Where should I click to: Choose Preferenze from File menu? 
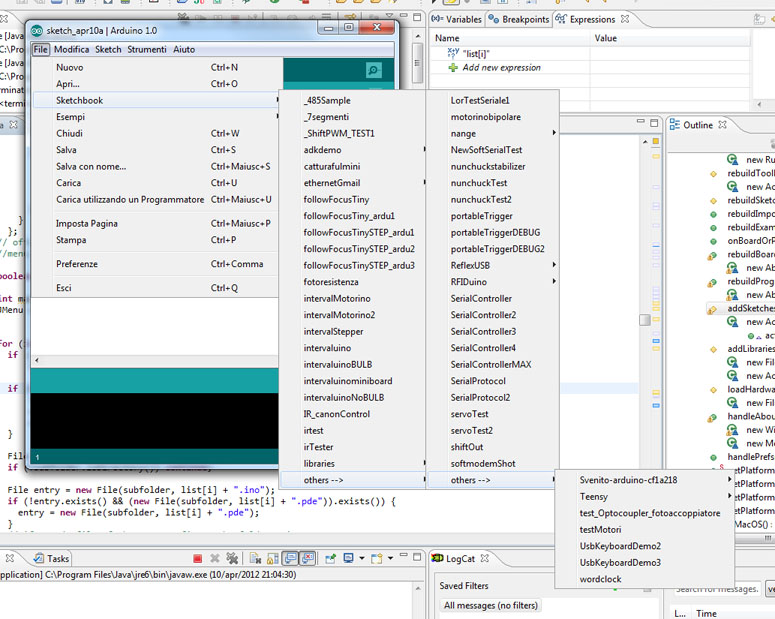tap(156, 264)
